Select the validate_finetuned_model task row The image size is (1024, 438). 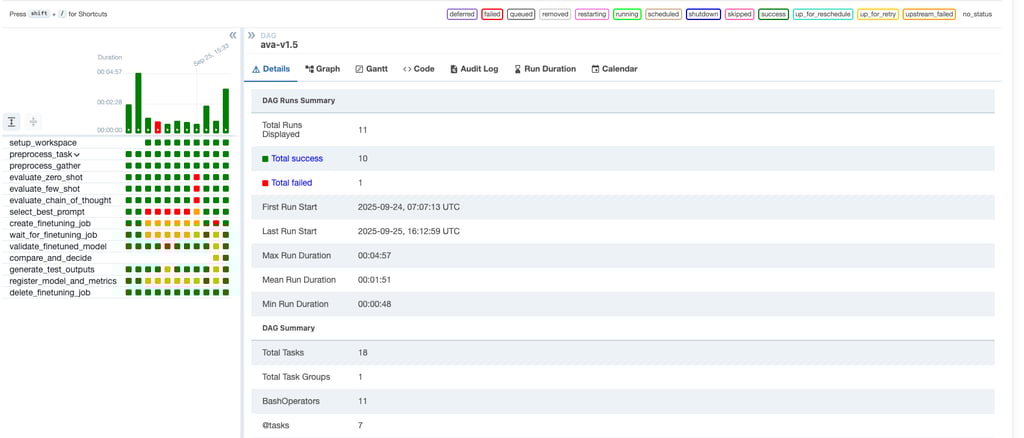tap(58, 247)
